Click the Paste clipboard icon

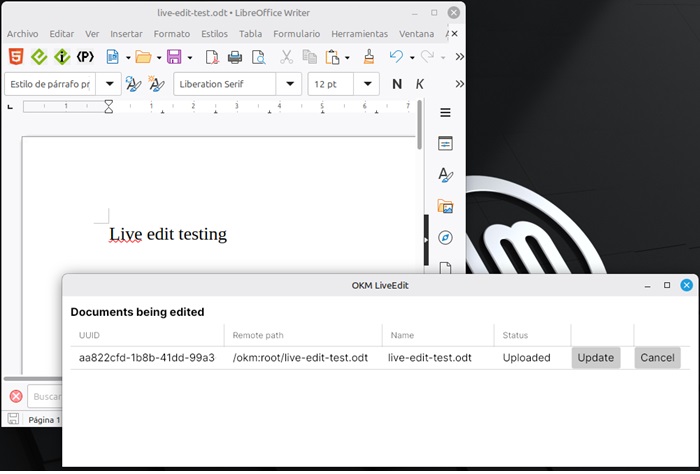tap(333, 57)
